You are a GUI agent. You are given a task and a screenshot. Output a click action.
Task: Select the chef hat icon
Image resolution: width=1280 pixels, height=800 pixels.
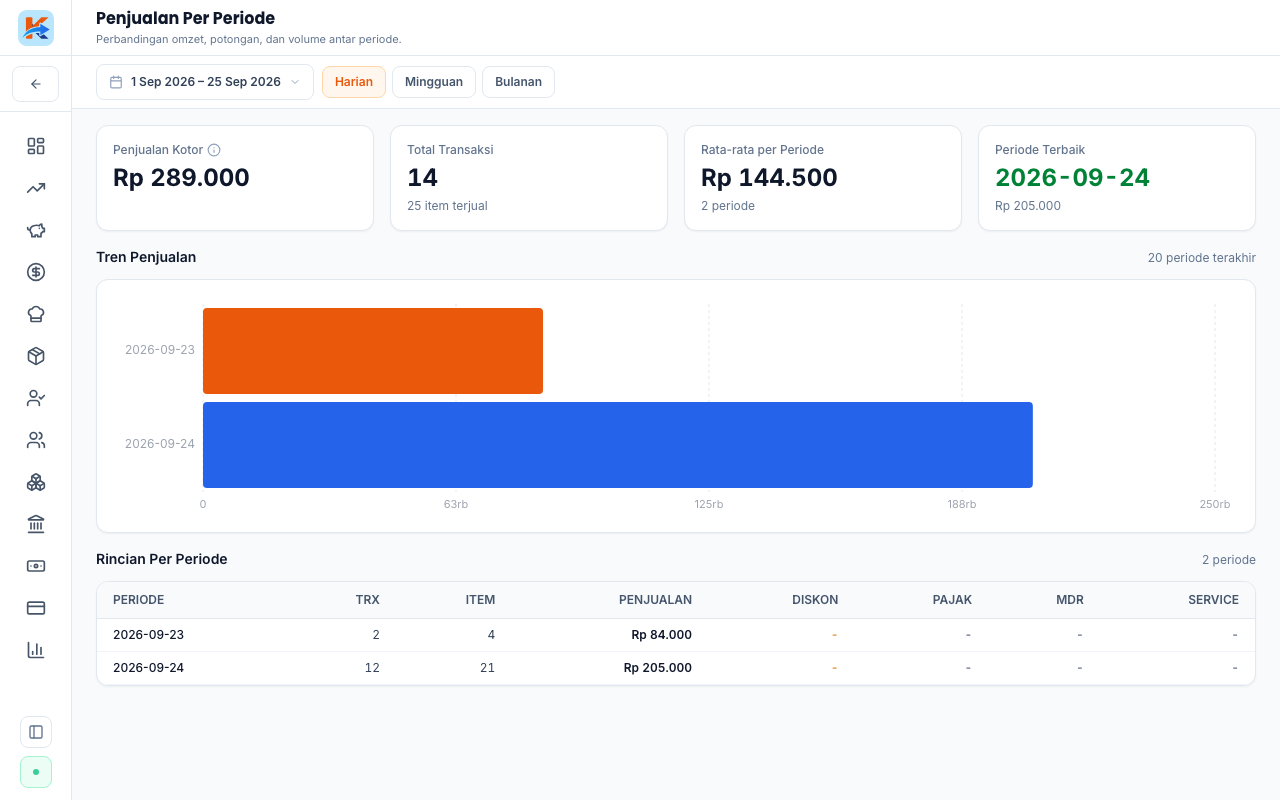click(x=36, y=314)
